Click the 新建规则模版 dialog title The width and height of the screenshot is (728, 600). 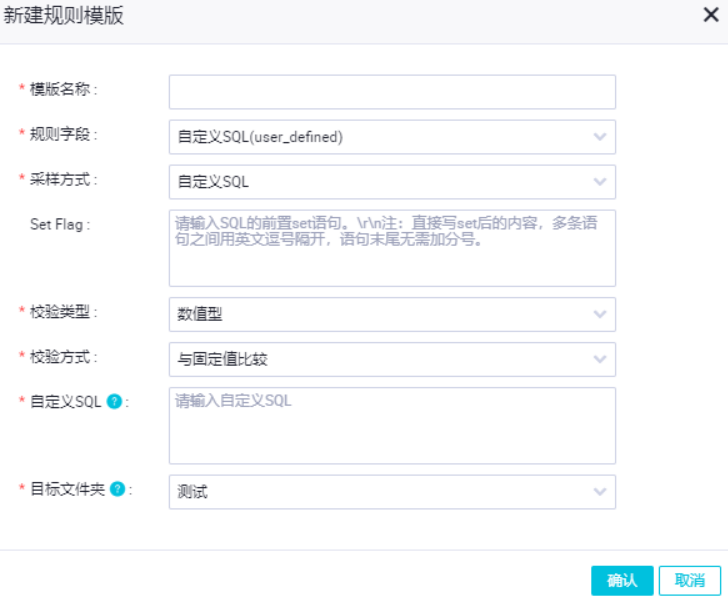pyautogui.click(x=64, y=16)
